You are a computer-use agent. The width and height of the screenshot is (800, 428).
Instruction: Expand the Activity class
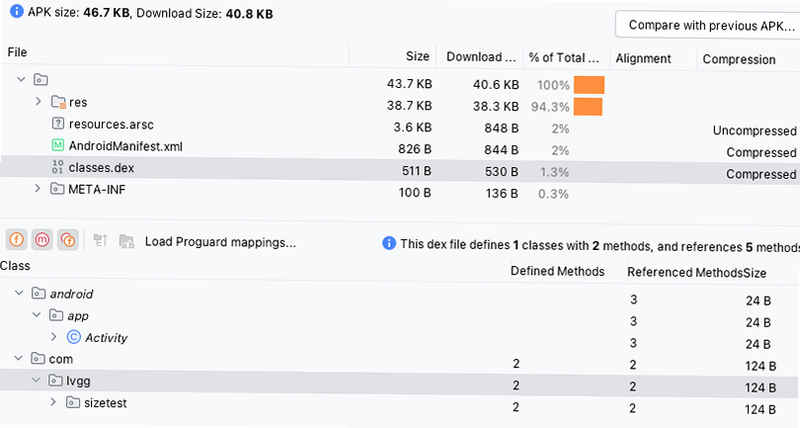[x=54, y=337]
